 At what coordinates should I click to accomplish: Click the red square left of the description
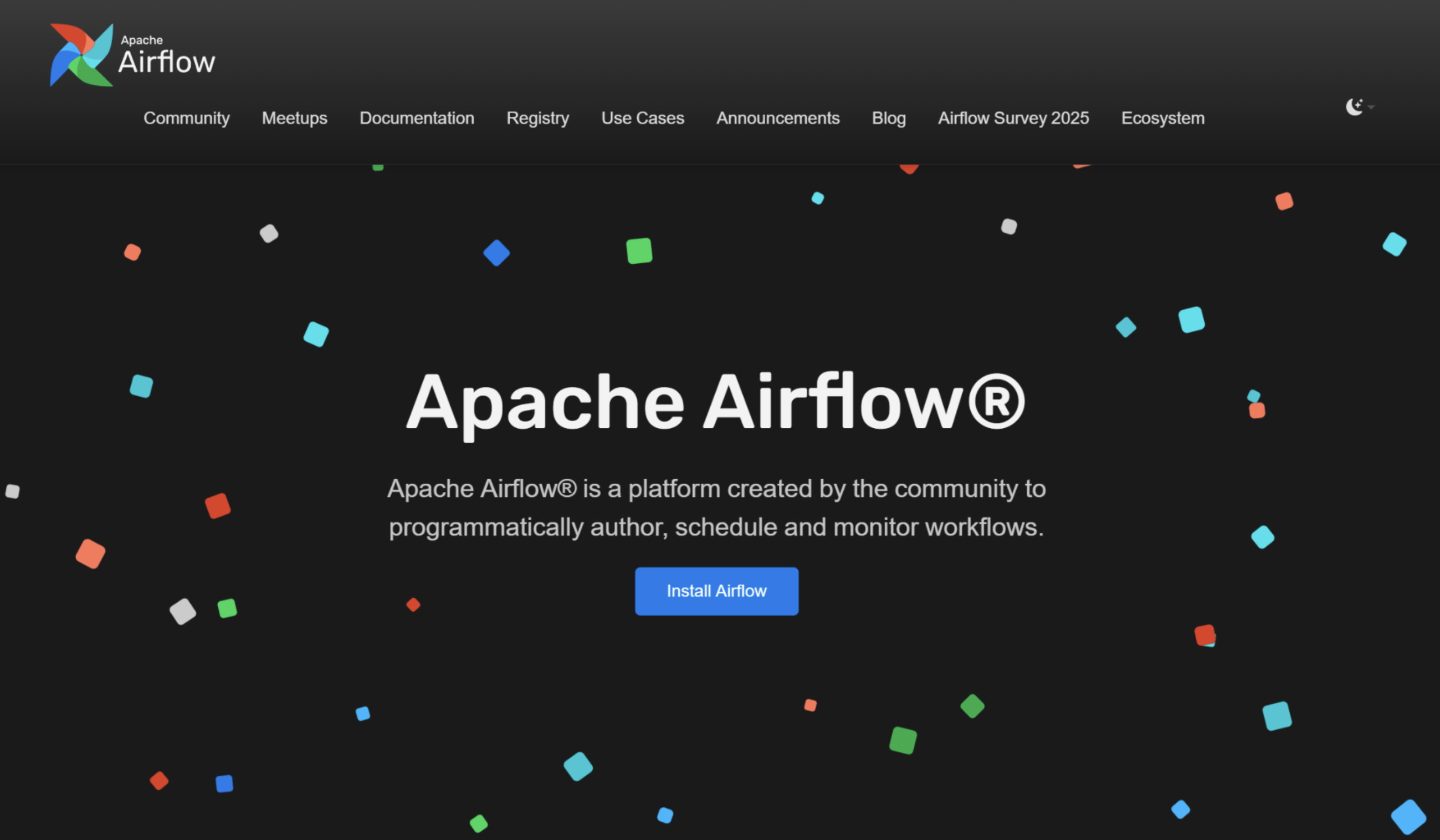coord(218,506)
